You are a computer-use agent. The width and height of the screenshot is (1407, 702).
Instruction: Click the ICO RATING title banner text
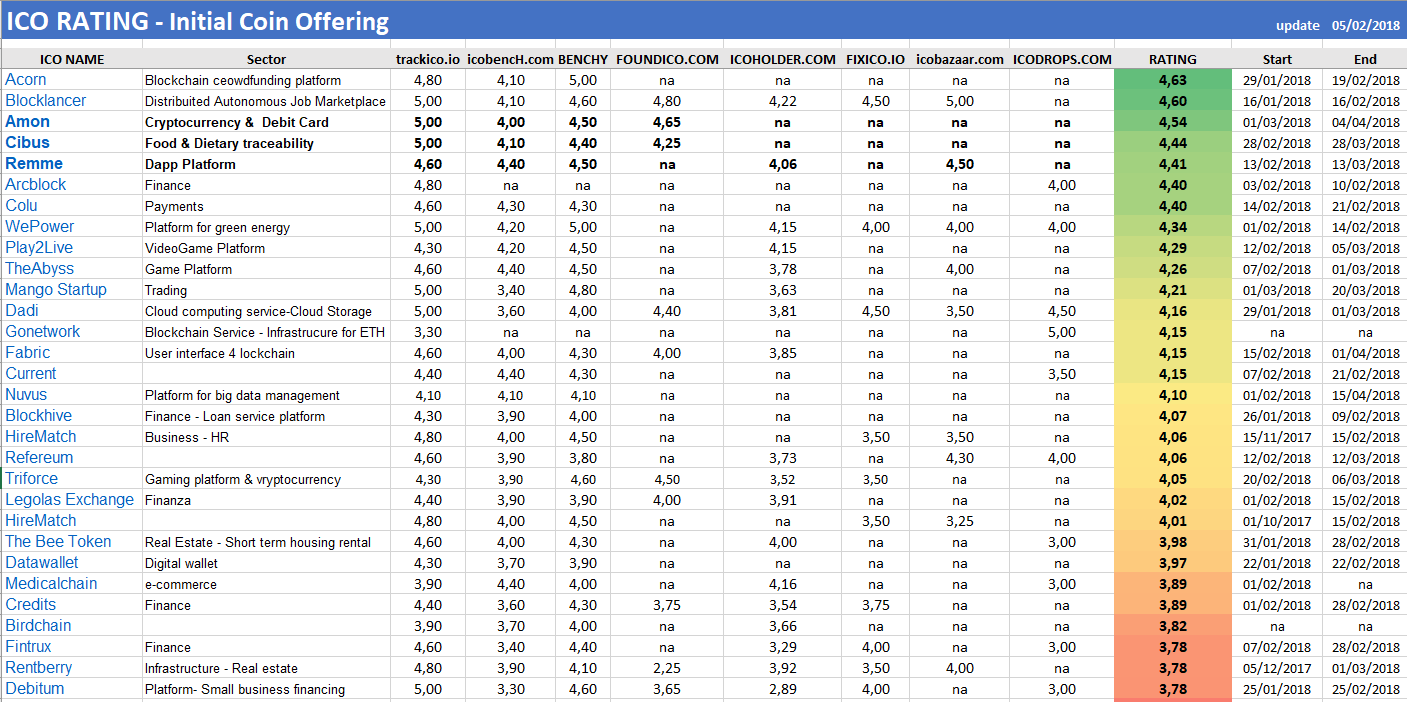(198, 21)
